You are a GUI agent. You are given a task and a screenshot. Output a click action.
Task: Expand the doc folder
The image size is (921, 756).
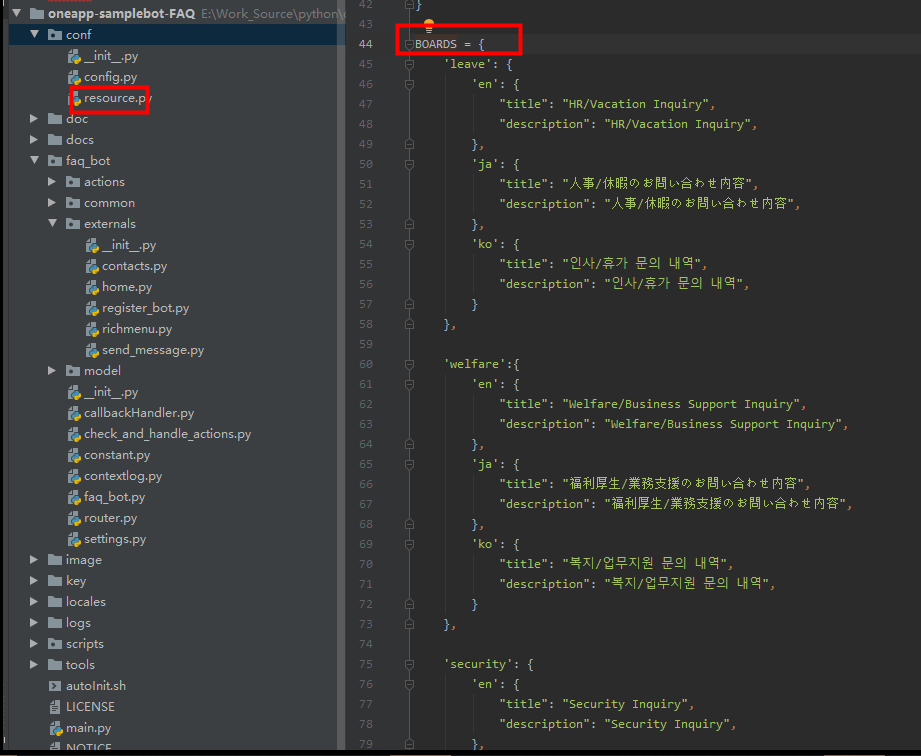(x=33, y=118)
